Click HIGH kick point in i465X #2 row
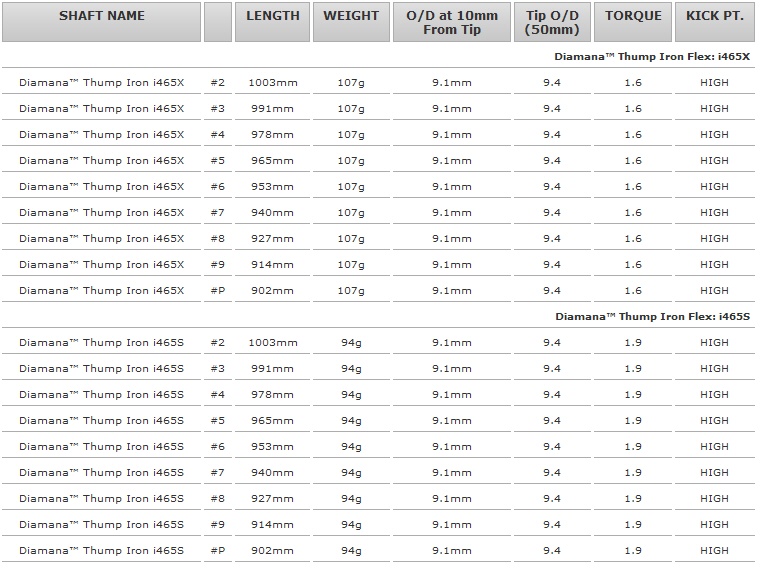Viewport: 763px width, 568px height. 714,83
